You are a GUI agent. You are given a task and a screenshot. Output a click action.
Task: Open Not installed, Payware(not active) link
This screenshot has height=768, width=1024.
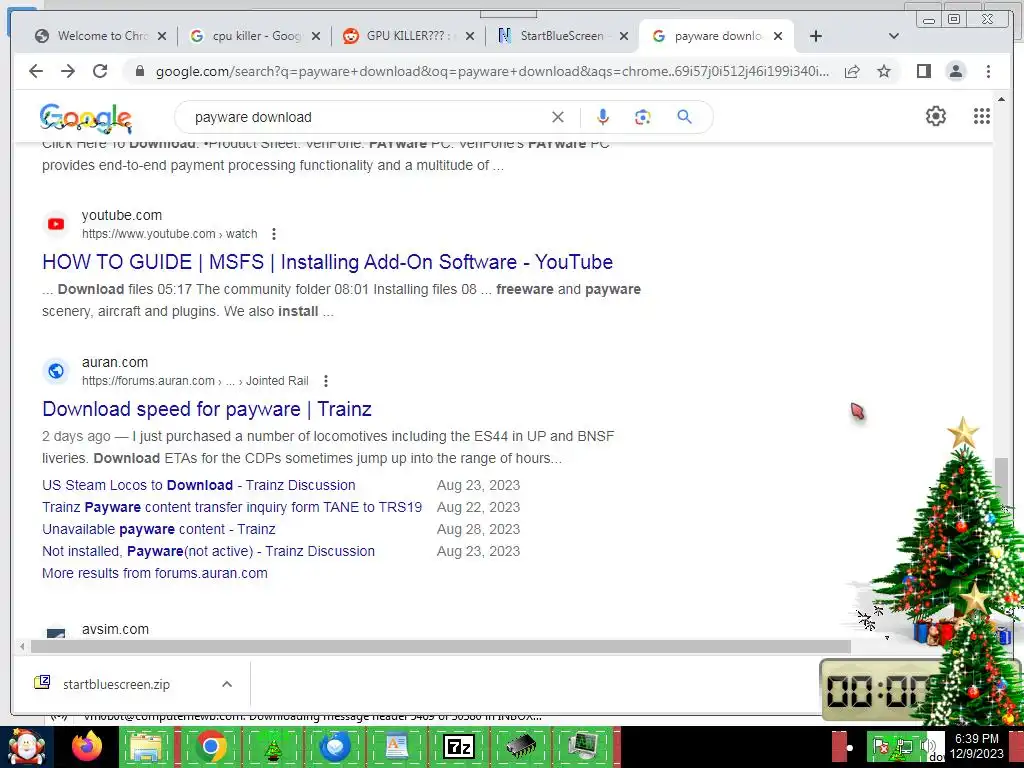coord(208,551)
